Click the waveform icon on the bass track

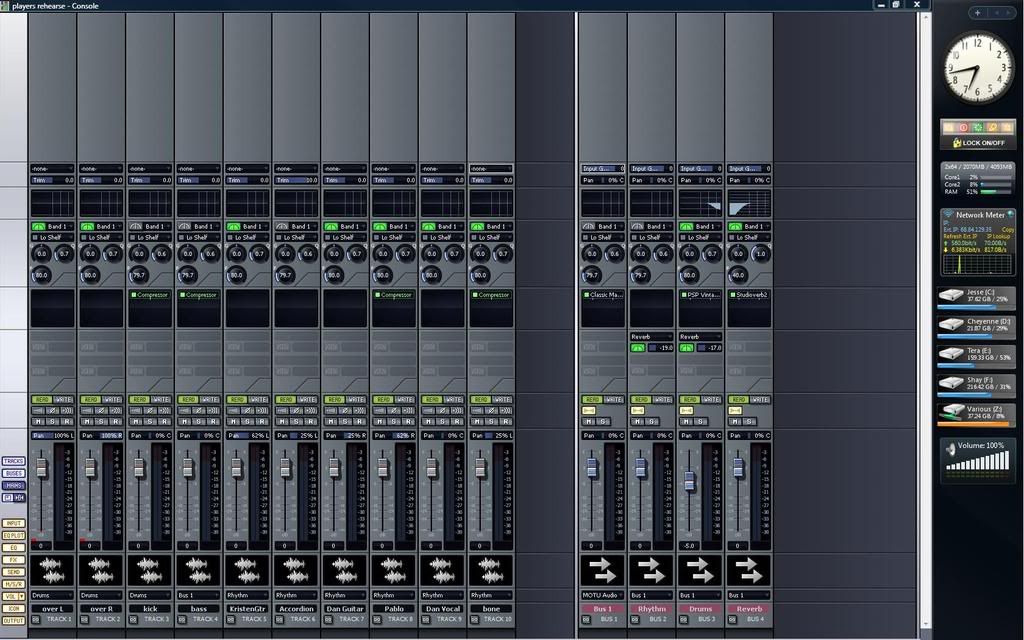click(x=197, y=570)
